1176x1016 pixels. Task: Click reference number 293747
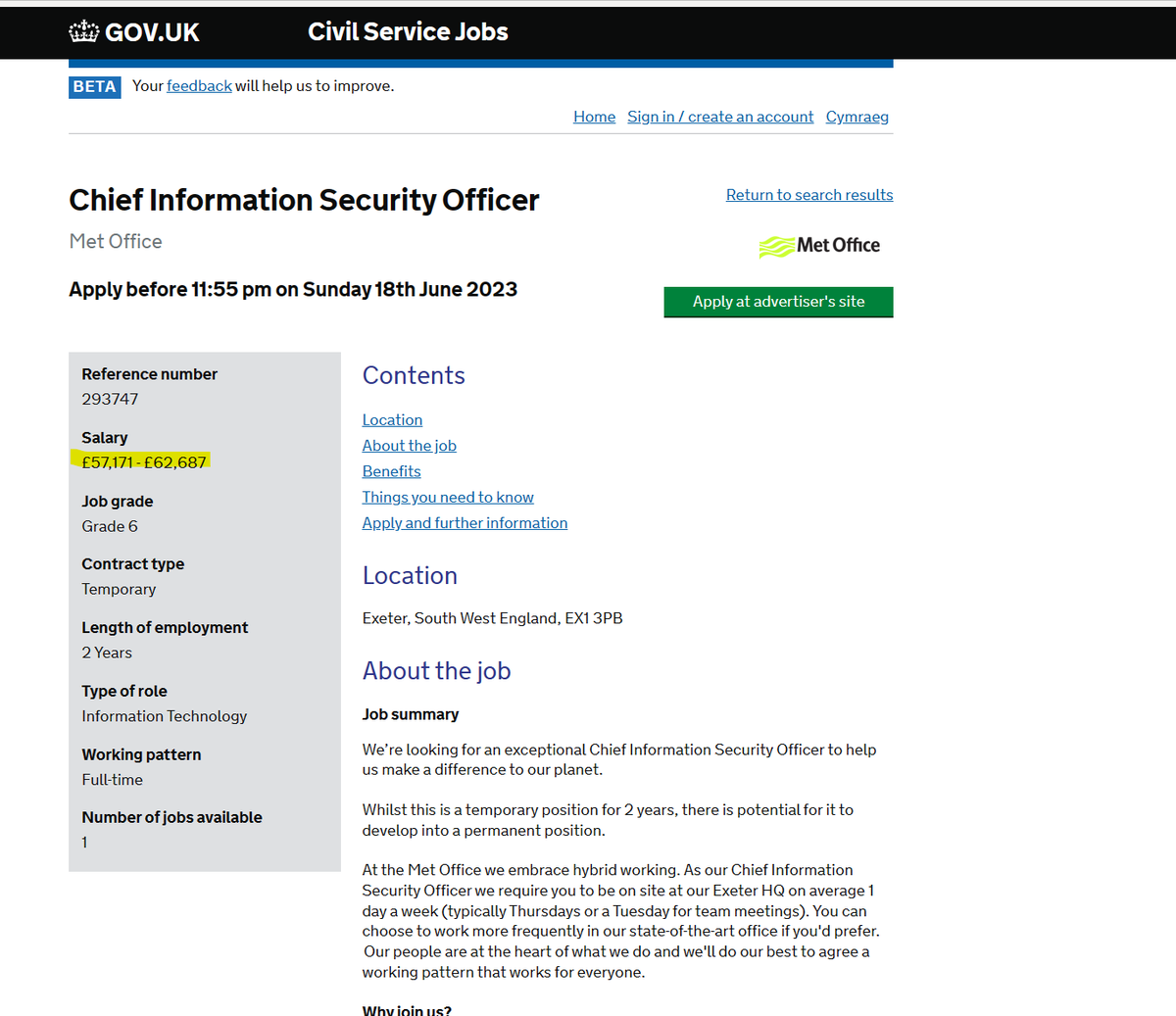click(x=110, y=399)
